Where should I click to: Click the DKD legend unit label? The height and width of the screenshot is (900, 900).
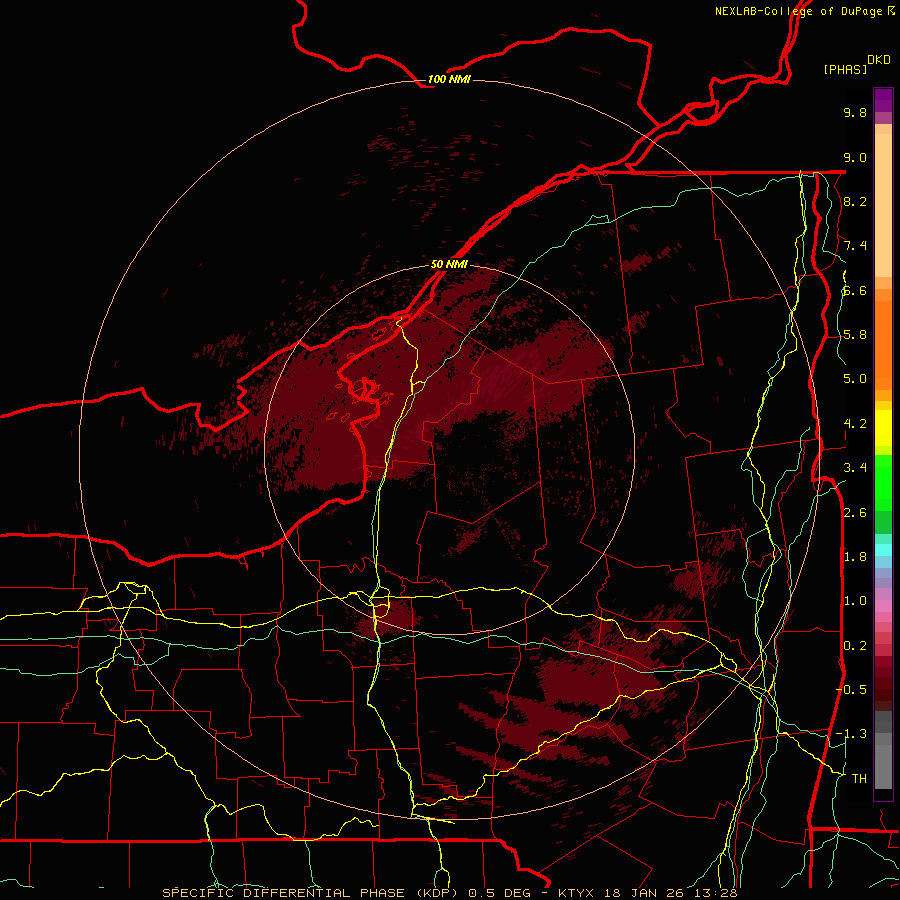[879, 60]
